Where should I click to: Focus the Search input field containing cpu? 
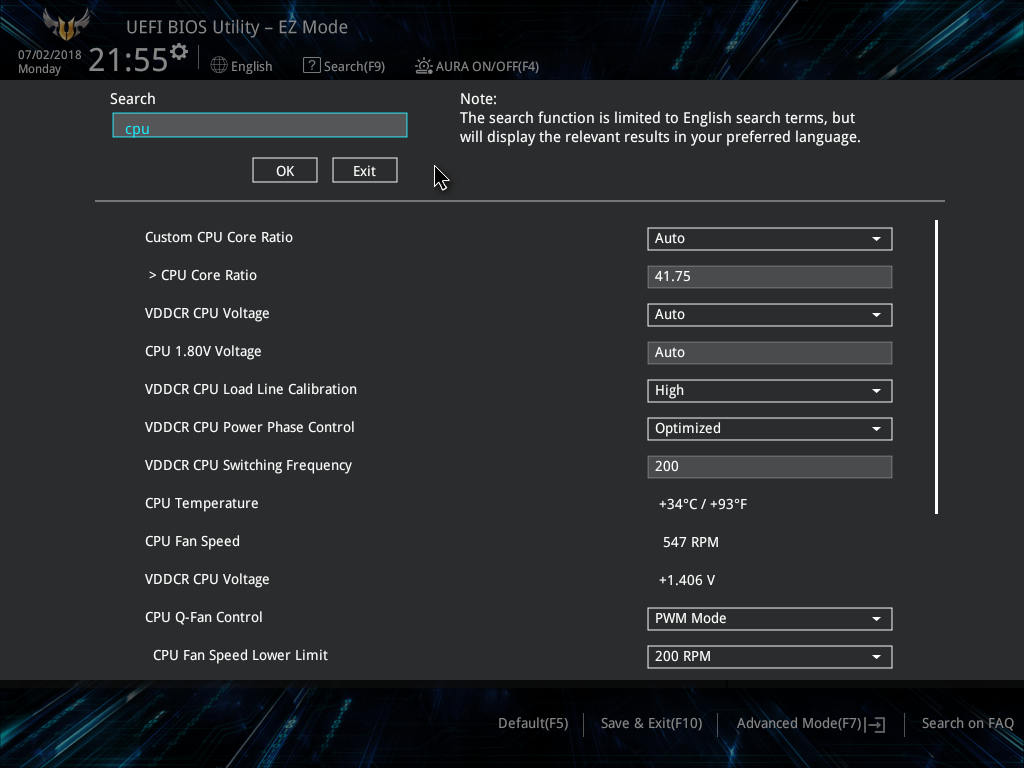[260, 125]
